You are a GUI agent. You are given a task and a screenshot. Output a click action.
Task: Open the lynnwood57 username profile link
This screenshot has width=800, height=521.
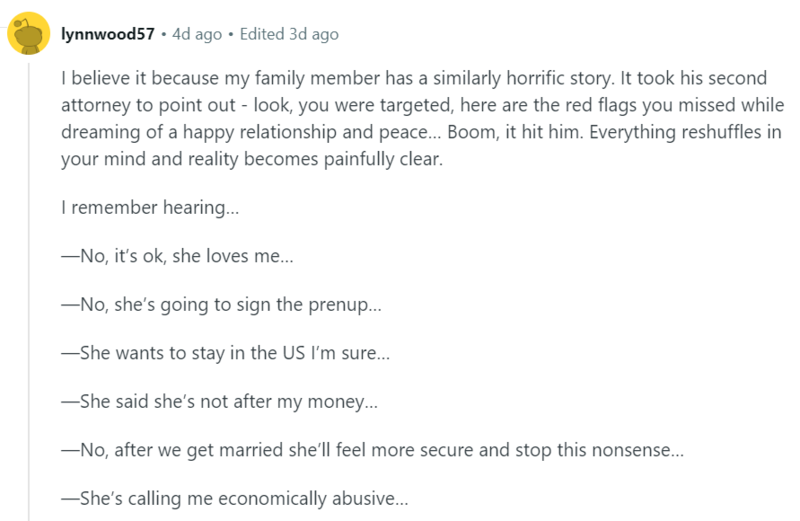click(x=108, y=34)
